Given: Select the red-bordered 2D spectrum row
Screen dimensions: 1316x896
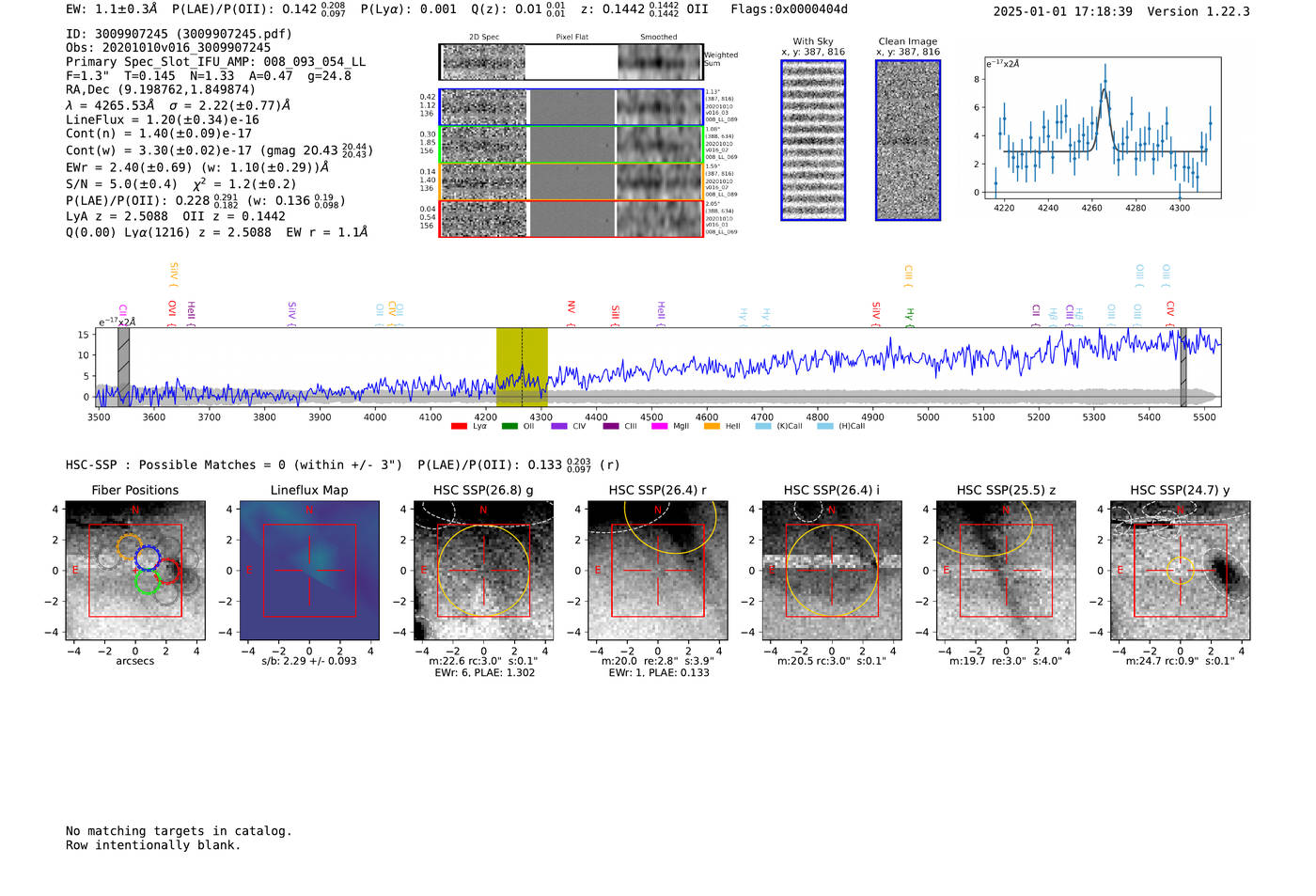Looking at the screenshot, I should [571, 218].
